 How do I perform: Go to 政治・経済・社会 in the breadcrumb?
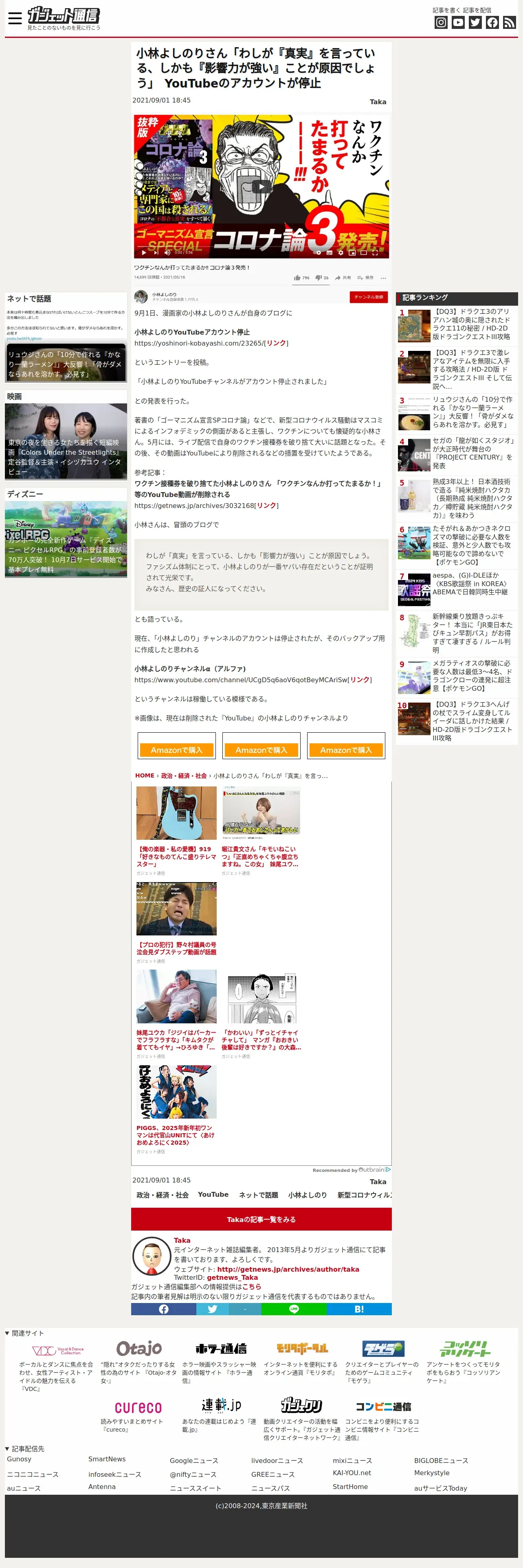[184, 775]
